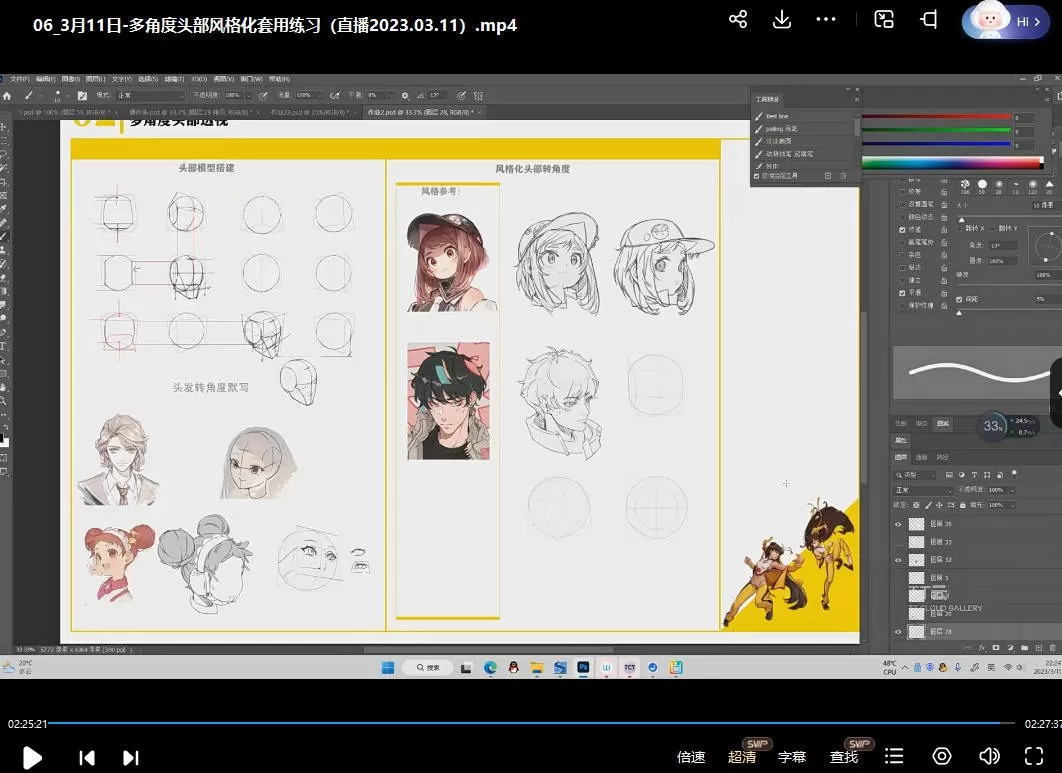1062x773 pixels.
Task: Toggle visibility eye of layer 图层 35
Action: (x=898, y=524)
